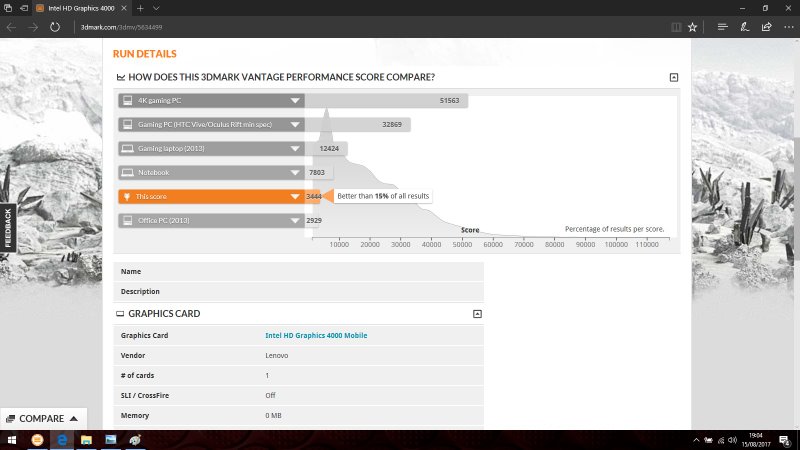The width and height of the screenshot is (800, 450).
Task: Open the Windows Start menu
Action: (x=11, y=440)
